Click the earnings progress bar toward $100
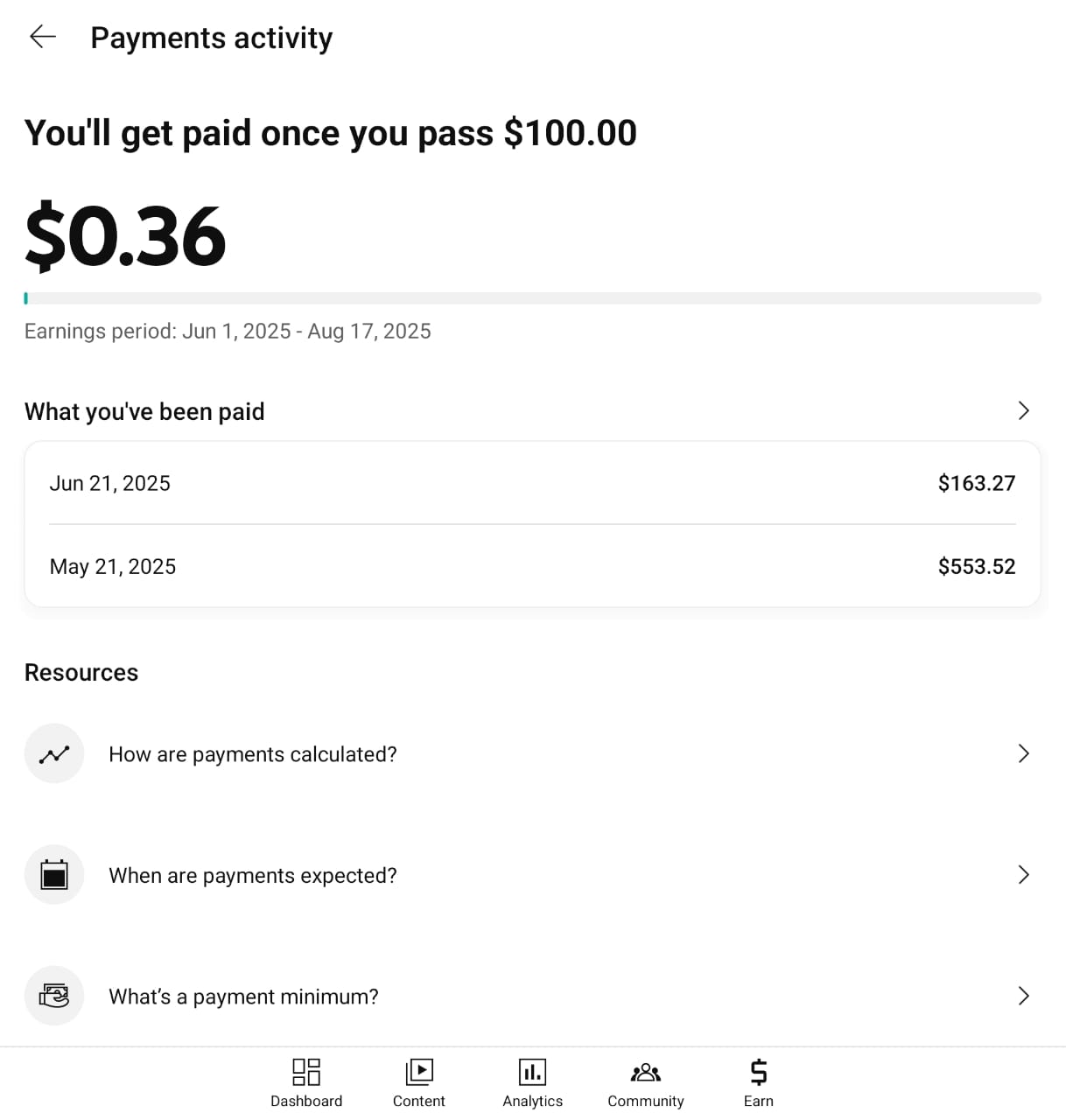 tap(533, 298)
